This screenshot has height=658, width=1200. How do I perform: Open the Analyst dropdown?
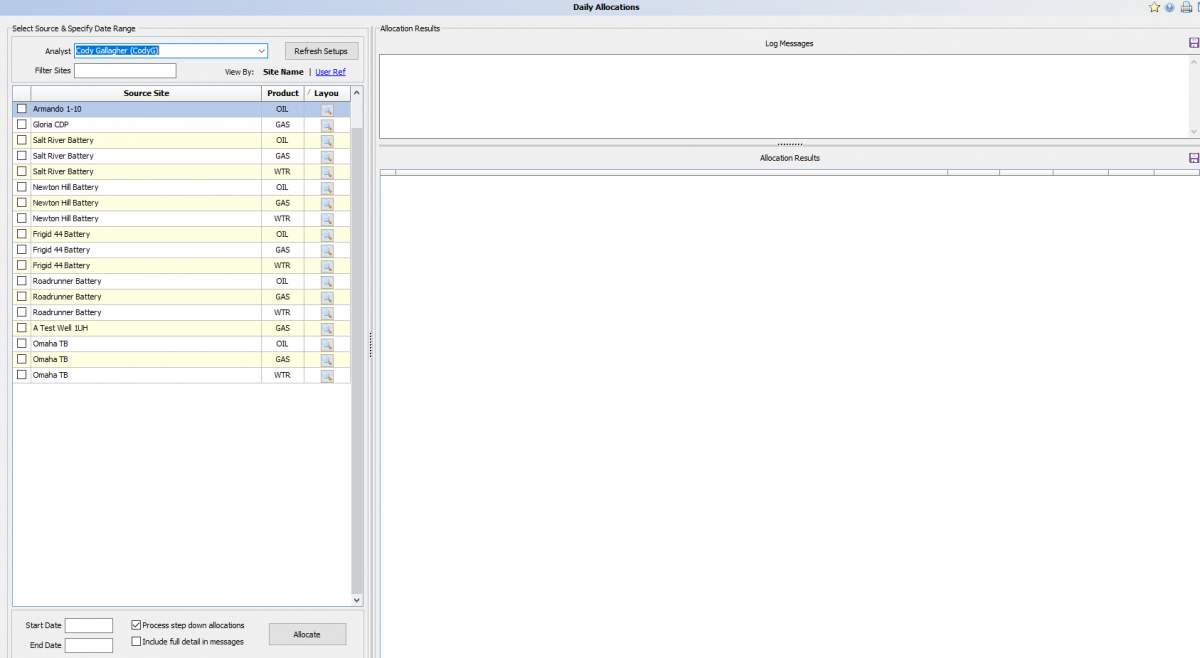261,51
